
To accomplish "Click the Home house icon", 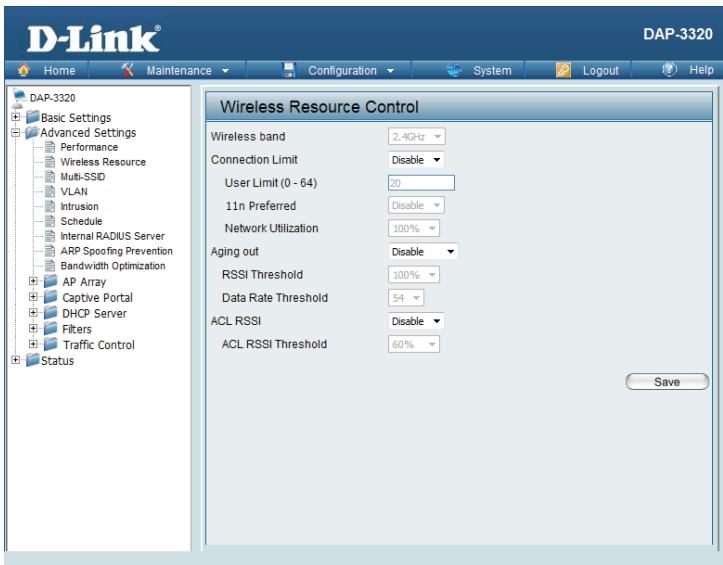I will (24, 70).
